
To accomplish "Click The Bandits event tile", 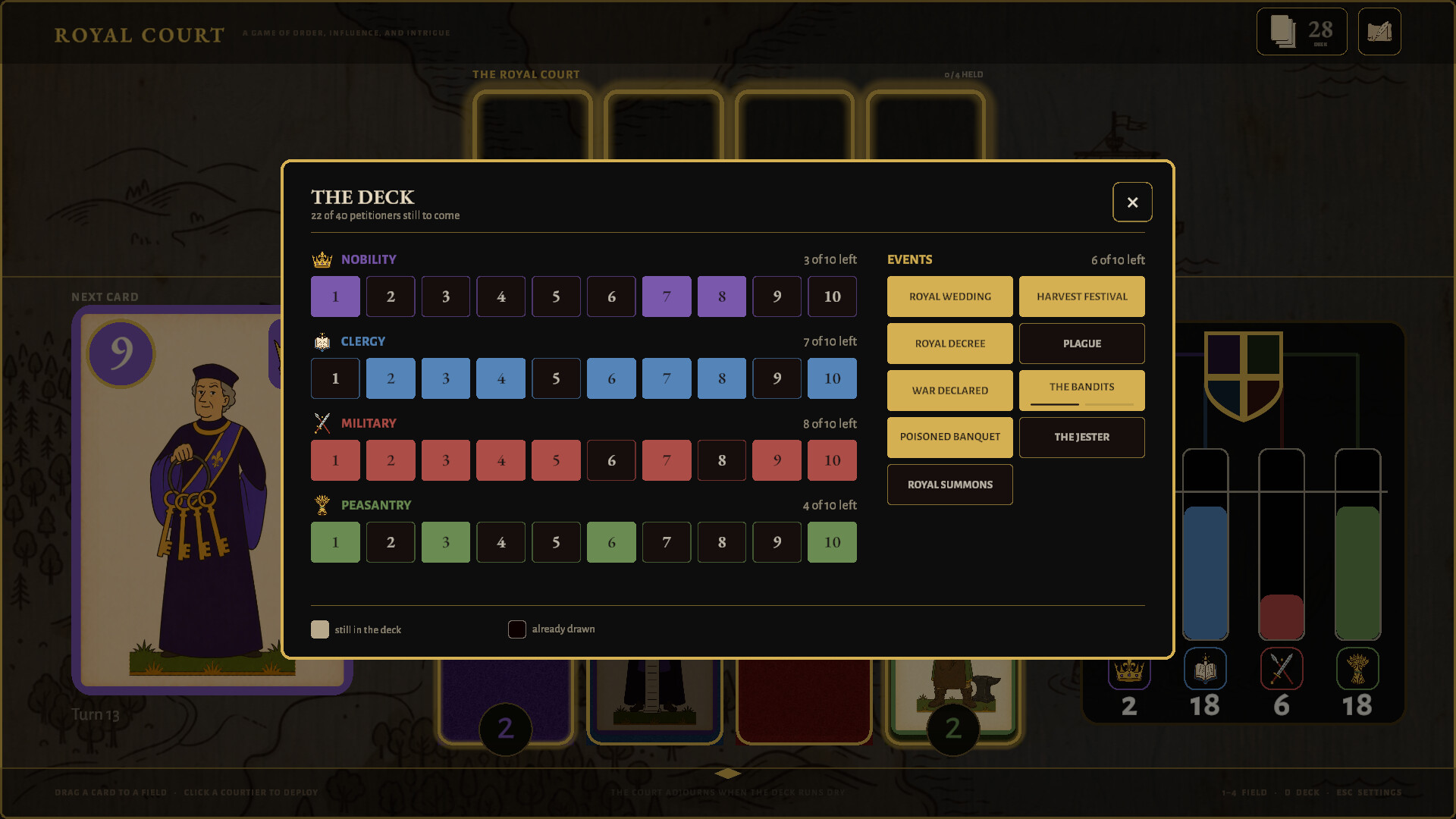I will (1082, 391).
